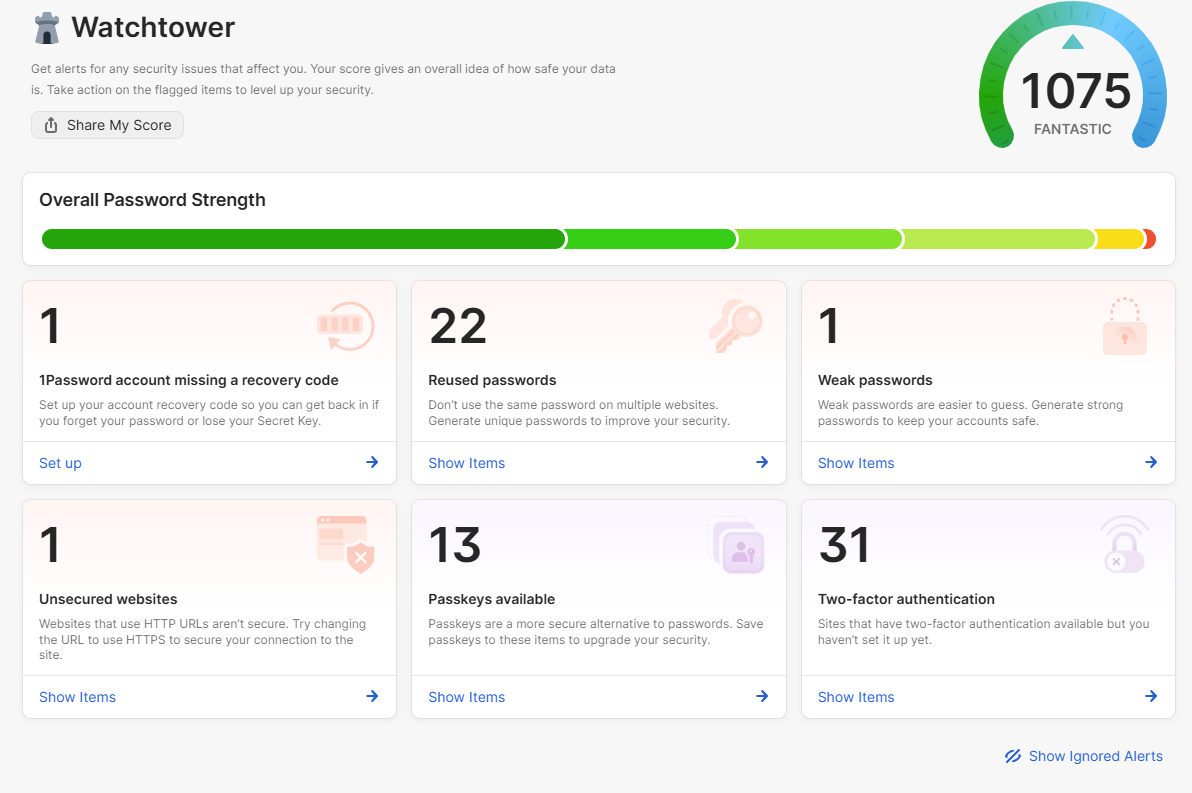Open Show Items under Passkeys available
This screenshot has width=1192, height=793.
(466, 697)
